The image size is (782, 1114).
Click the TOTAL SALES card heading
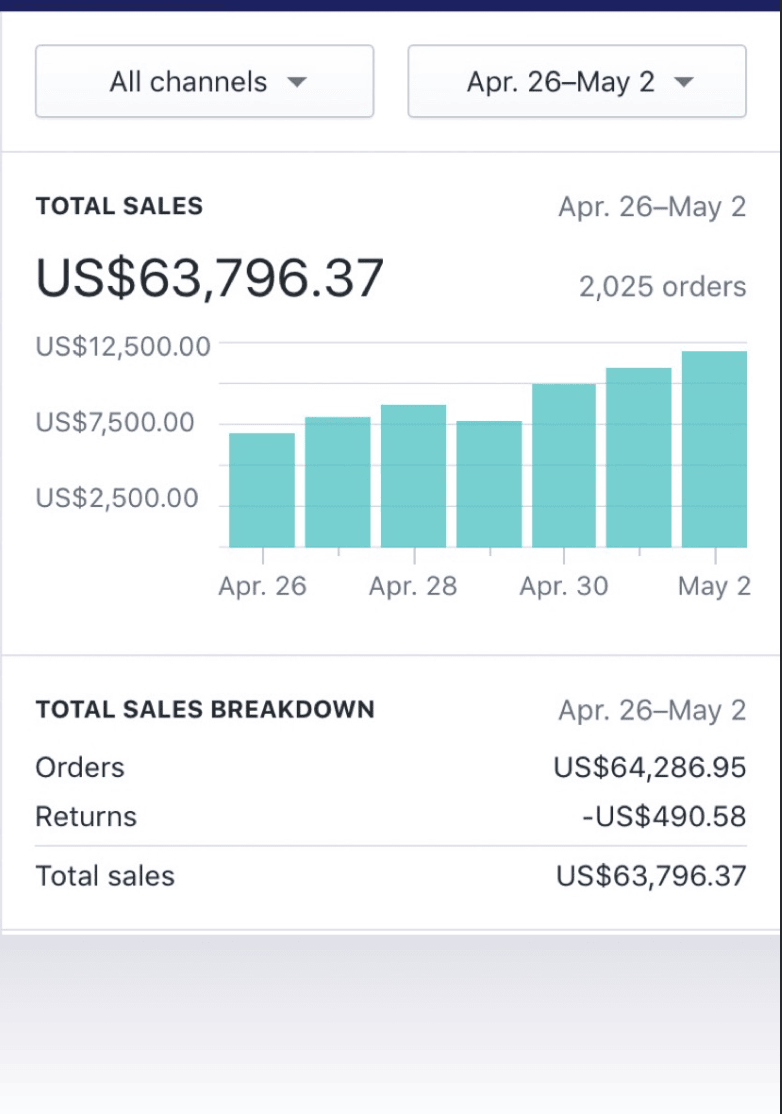(x=119, y=207)
